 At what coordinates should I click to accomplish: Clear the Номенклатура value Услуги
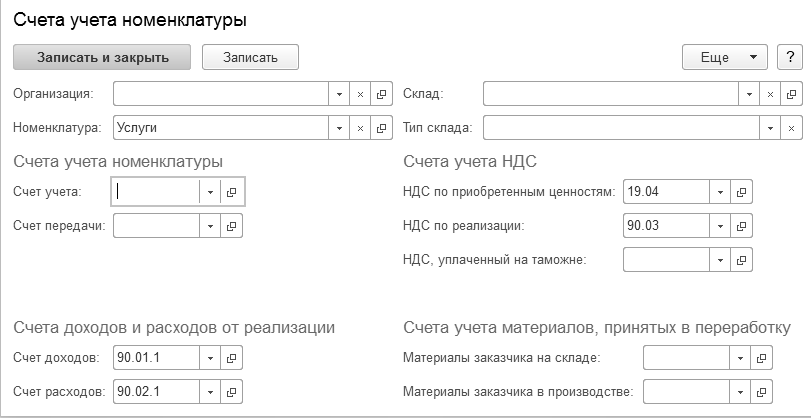coord(361,128)
